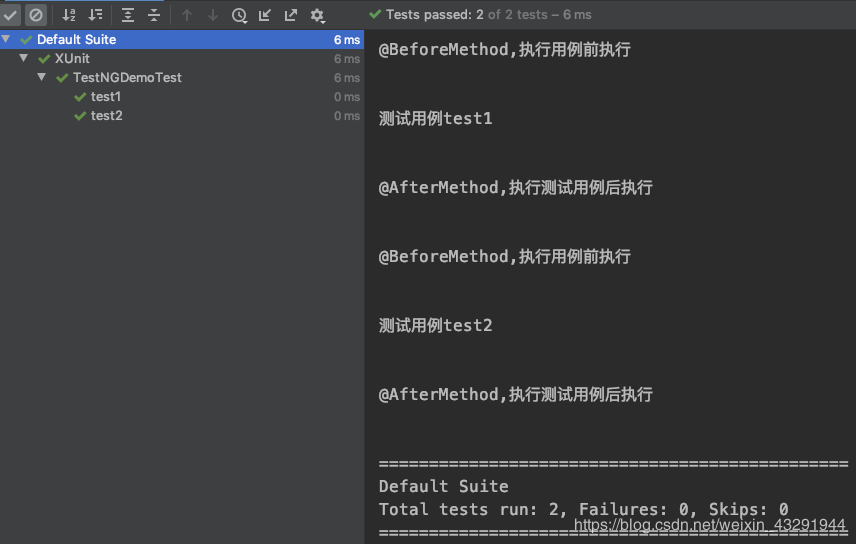The height and width of the screenshot is (544, 856).
Task: Select test1 in the test tree
Action: [x=105, y=97]
